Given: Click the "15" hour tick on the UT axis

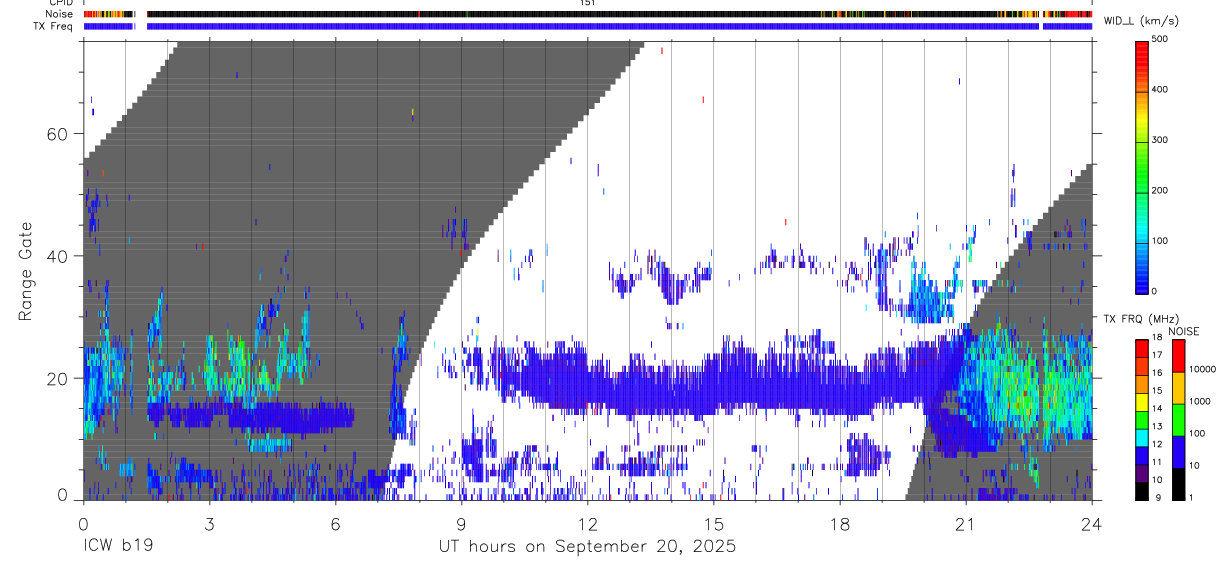Looking at the screenshot, I should click(x=713, y=522).
